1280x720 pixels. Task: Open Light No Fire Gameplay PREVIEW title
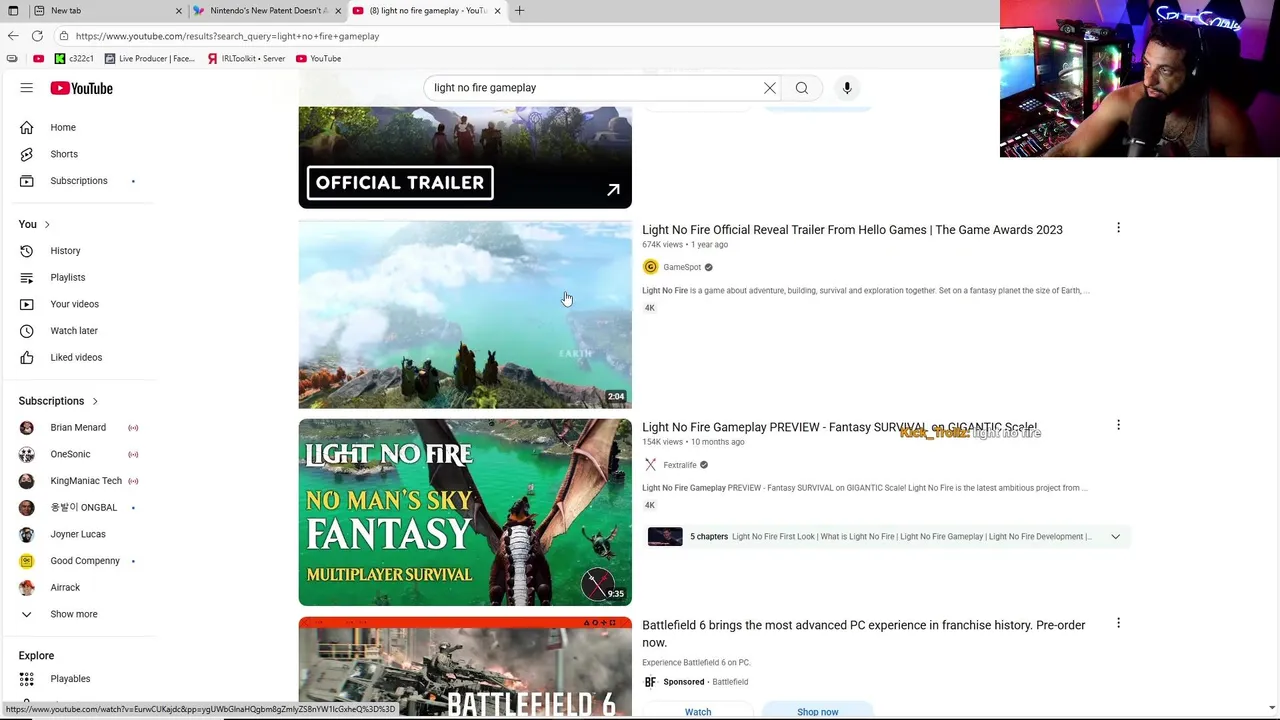click(839, 427)
